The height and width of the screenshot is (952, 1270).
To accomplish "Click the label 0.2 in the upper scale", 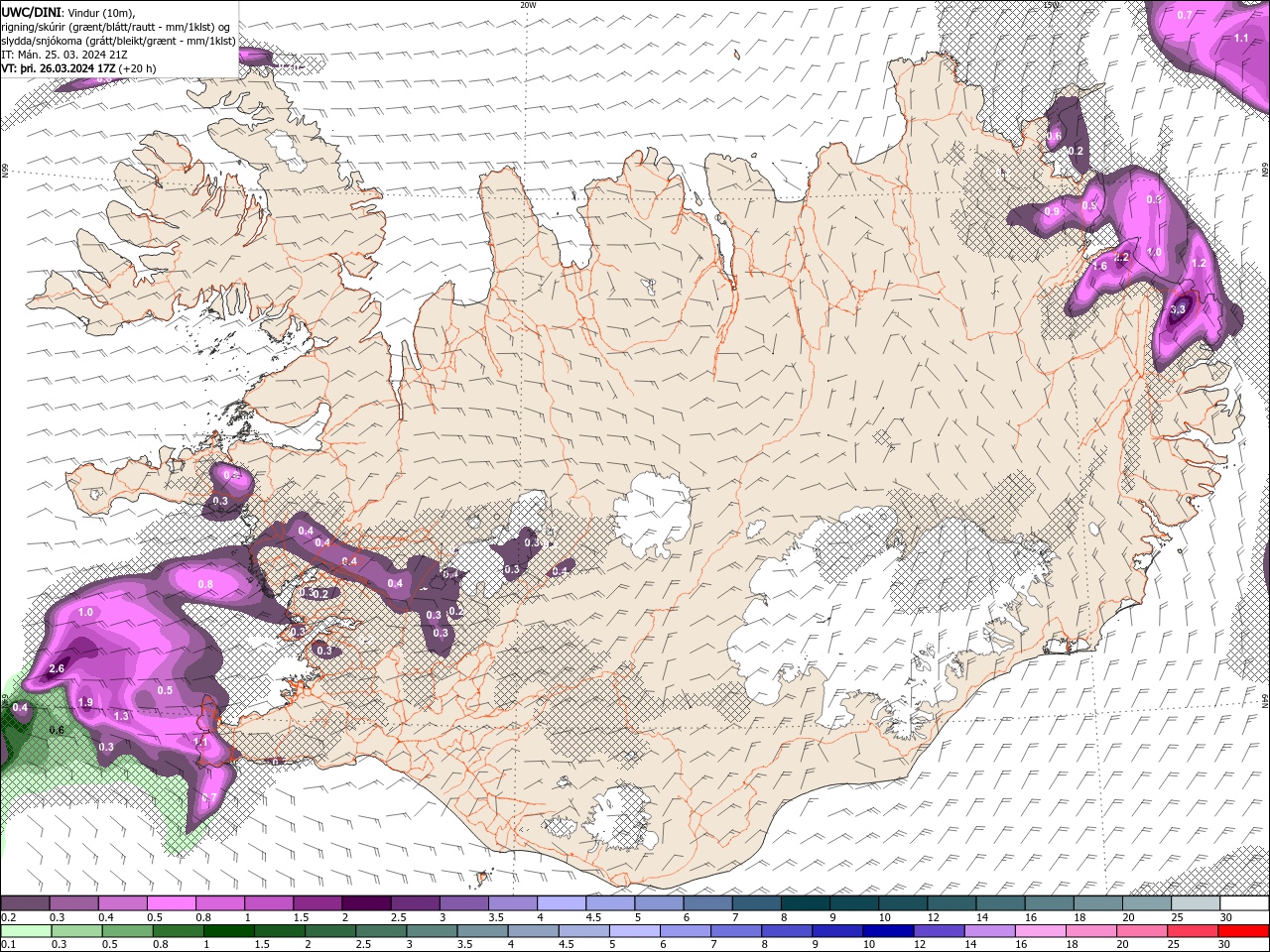I will (x=8, y=917).
